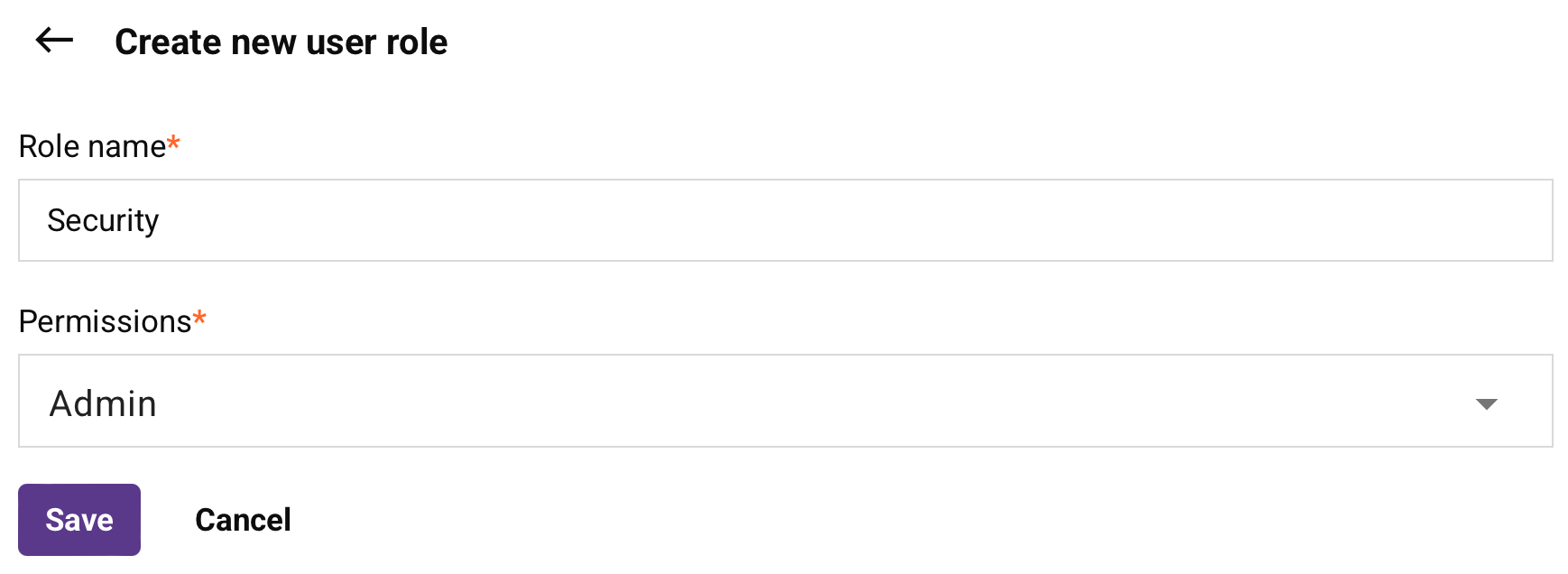Click the Permissions label

(105, 321)
